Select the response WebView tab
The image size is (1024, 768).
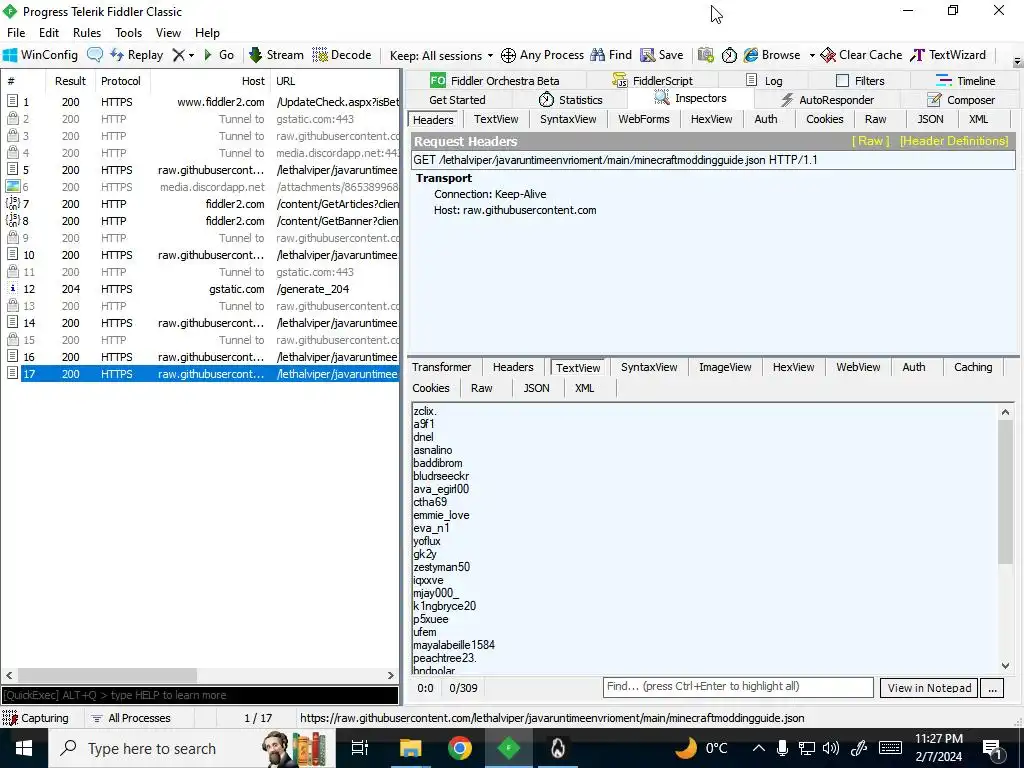click(858, 367)
